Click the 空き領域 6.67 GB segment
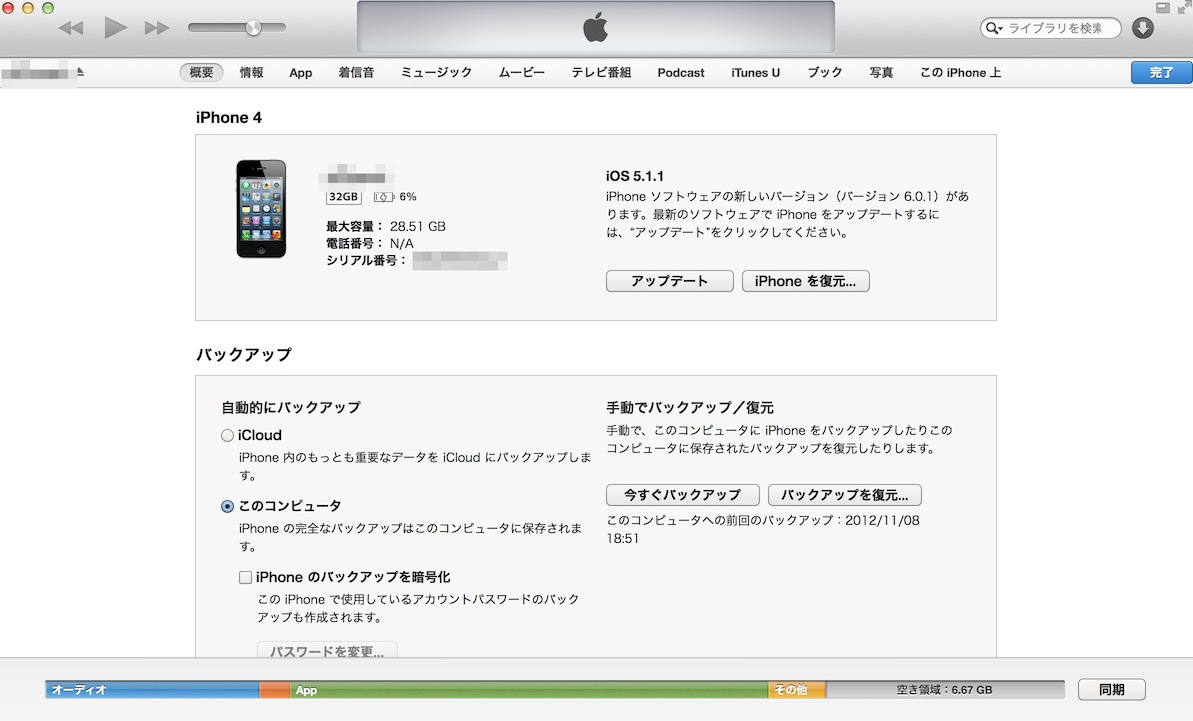Image resolution: width=1193 pixels, height=721 pixels. click(x=945, y=690)
